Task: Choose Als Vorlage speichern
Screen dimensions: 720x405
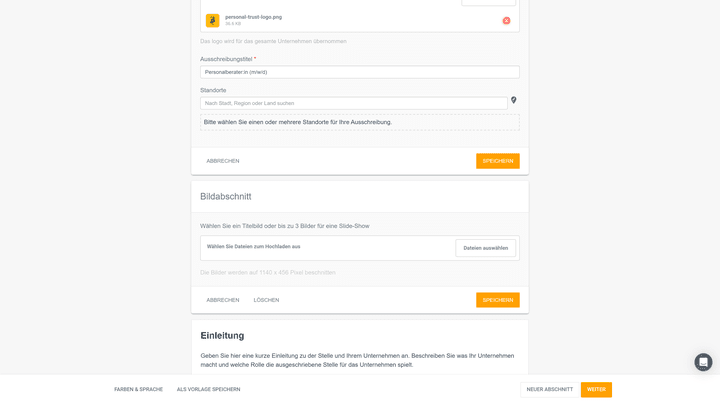Action: (x=208, y=389)
